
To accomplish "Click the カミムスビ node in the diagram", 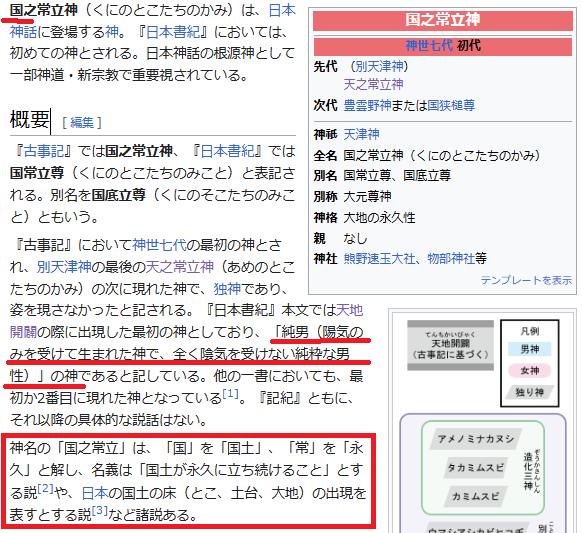I will tap(475, 496).
